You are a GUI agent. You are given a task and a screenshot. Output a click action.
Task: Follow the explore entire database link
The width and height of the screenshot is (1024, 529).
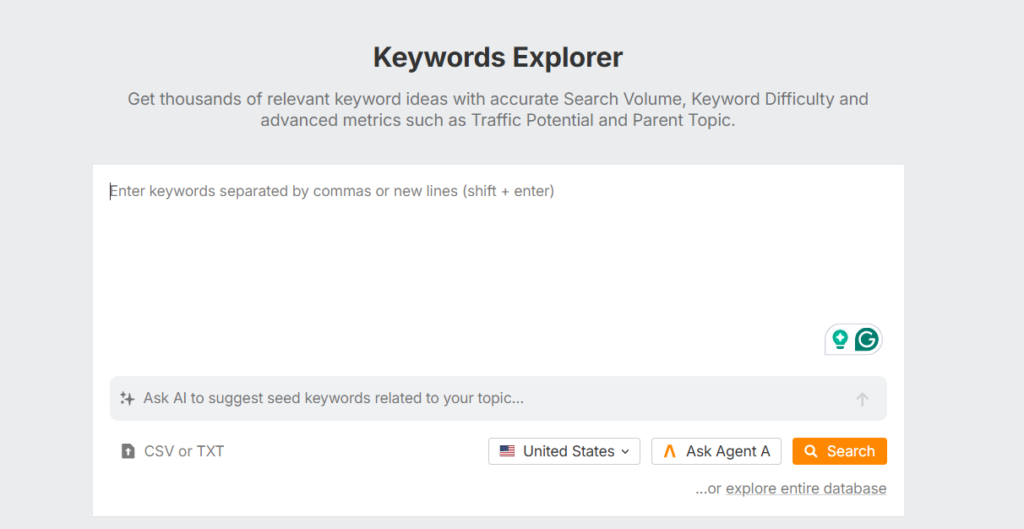tap(806, 489)
